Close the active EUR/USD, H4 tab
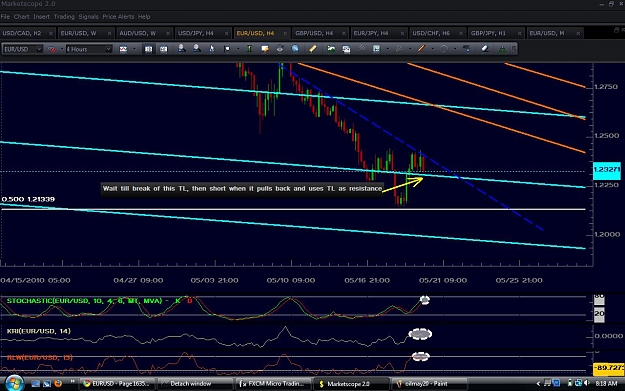The height and width of the screenshot is (391, 625). [285, 33]
